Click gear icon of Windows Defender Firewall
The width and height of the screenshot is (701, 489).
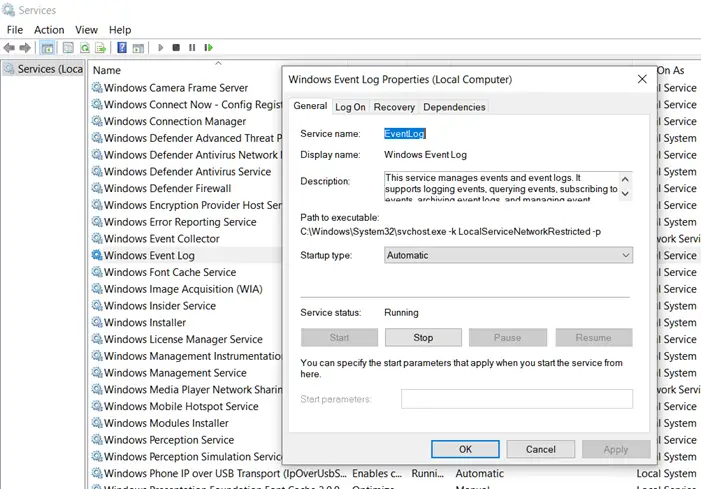click(97, 188)
